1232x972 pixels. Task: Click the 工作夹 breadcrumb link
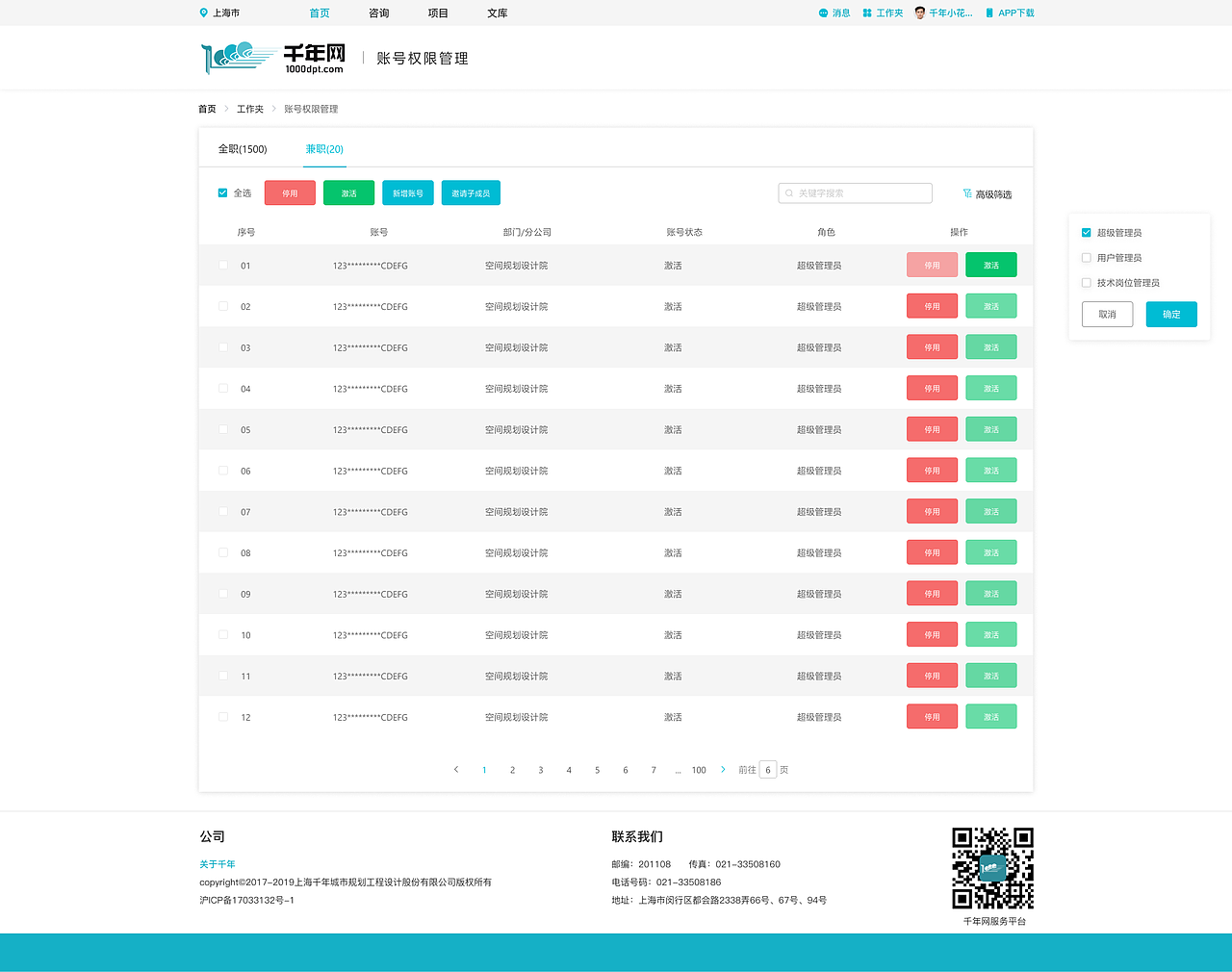tap(250, 109)
